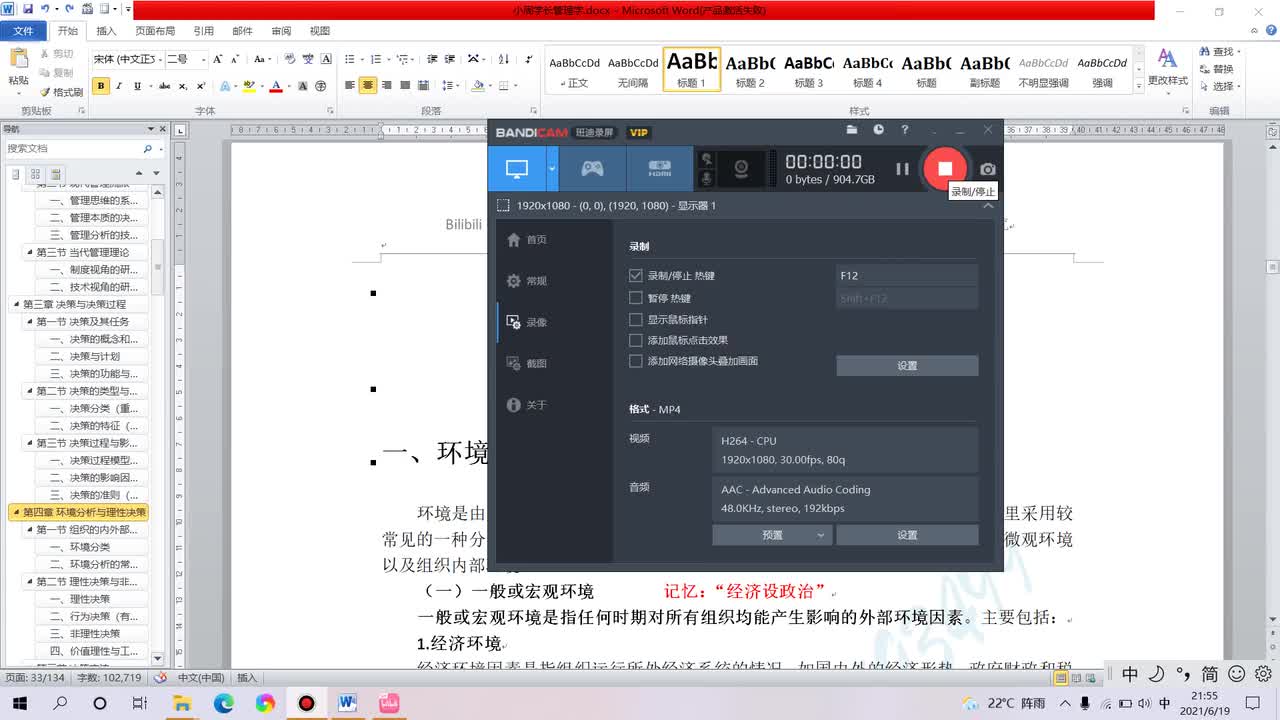The image size is (1280, 720).
Task: Apply subscript formatting
Action: 183,86
